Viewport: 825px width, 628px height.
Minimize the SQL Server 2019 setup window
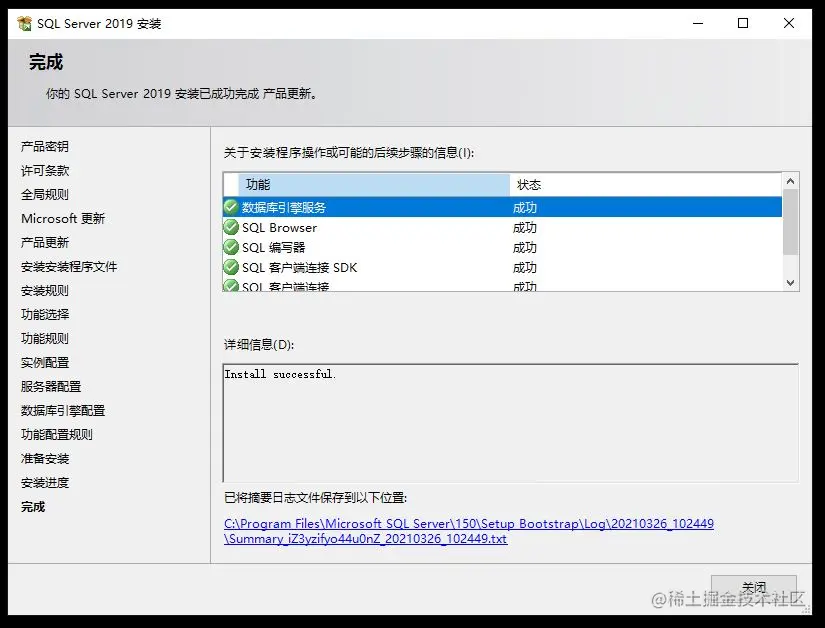click(x=698, y=23)
